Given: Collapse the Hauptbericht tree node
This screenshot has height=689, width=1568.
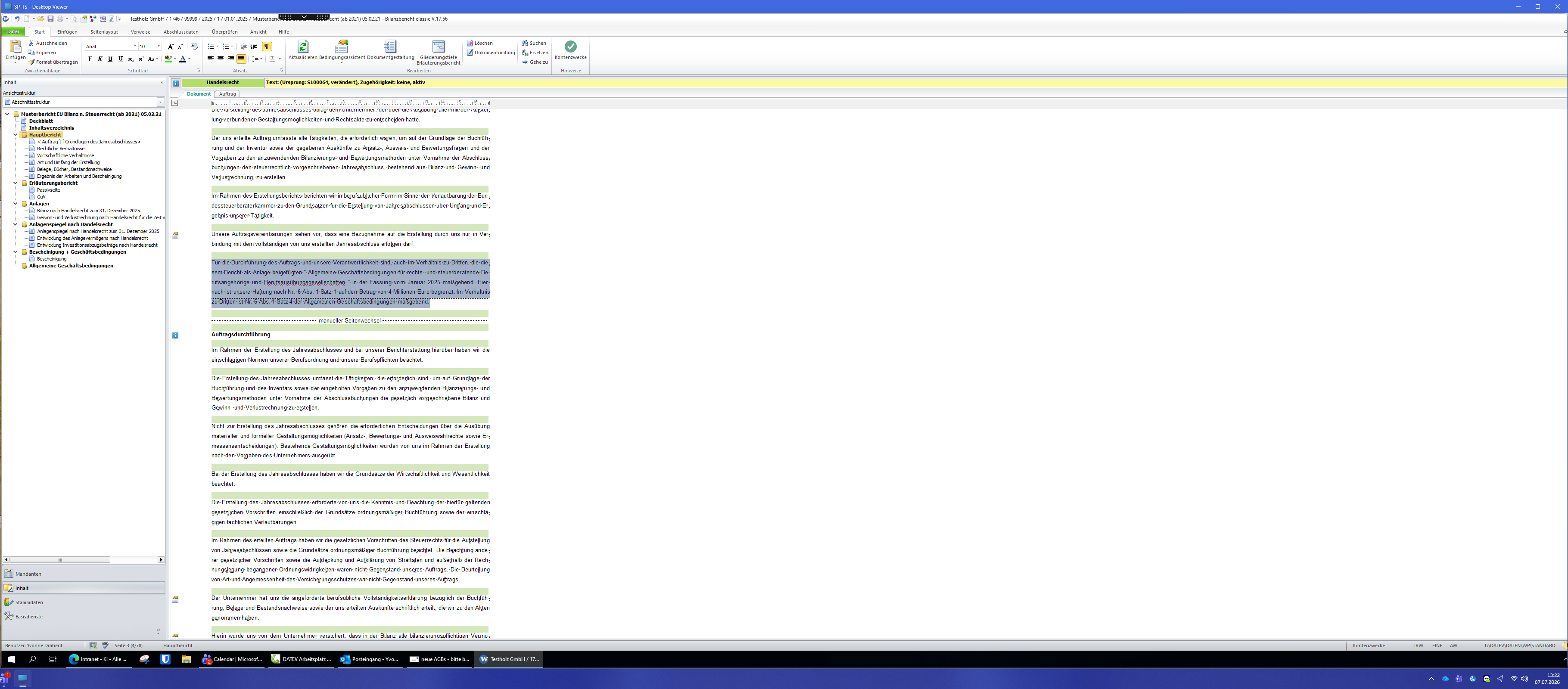Looking at the screenshot, I should pyautogui.click(x=15, y=135).
